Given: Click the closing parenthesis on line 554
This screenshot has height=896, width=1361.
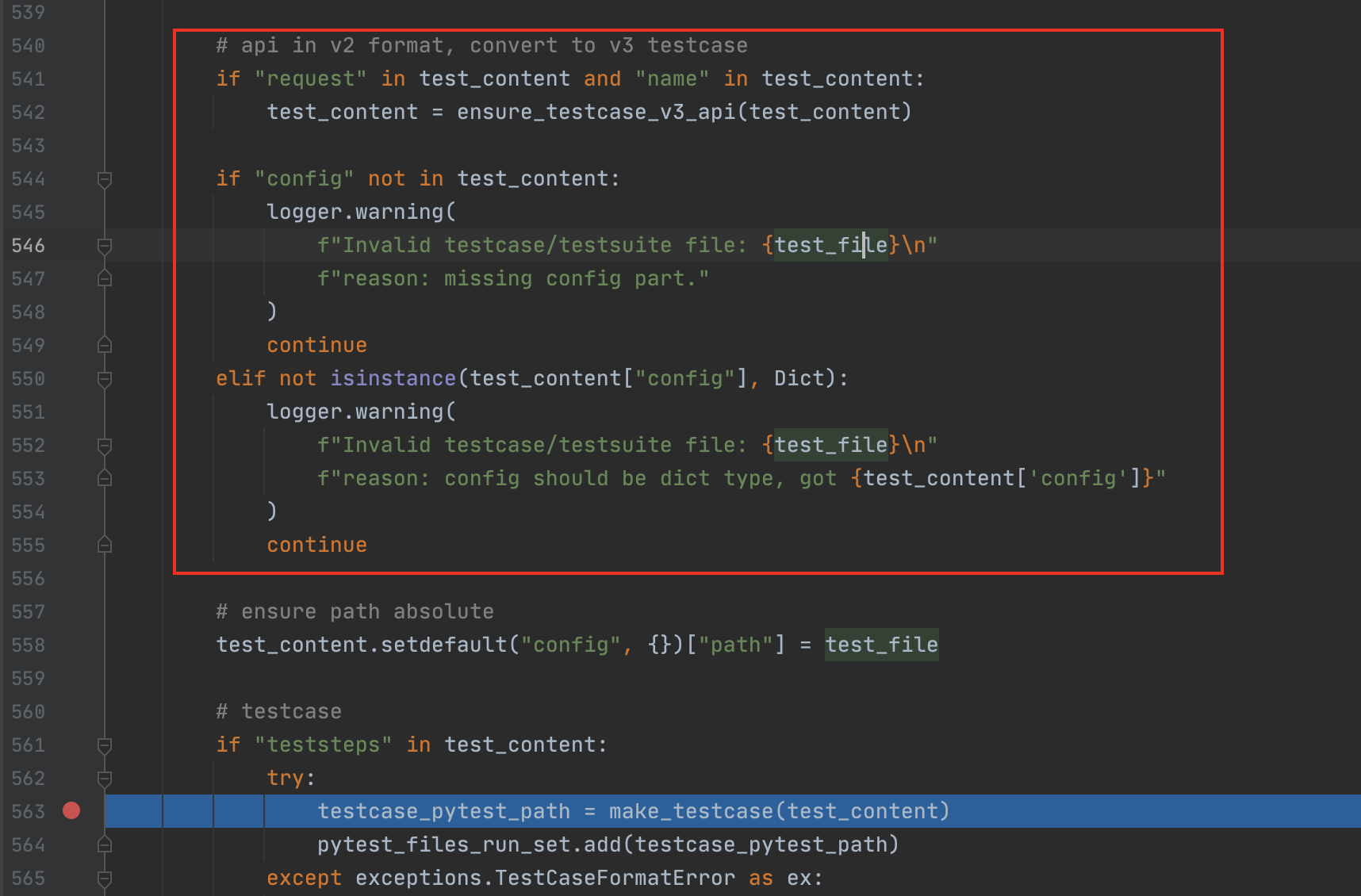Looking at the screenshot, I should 272,511.
